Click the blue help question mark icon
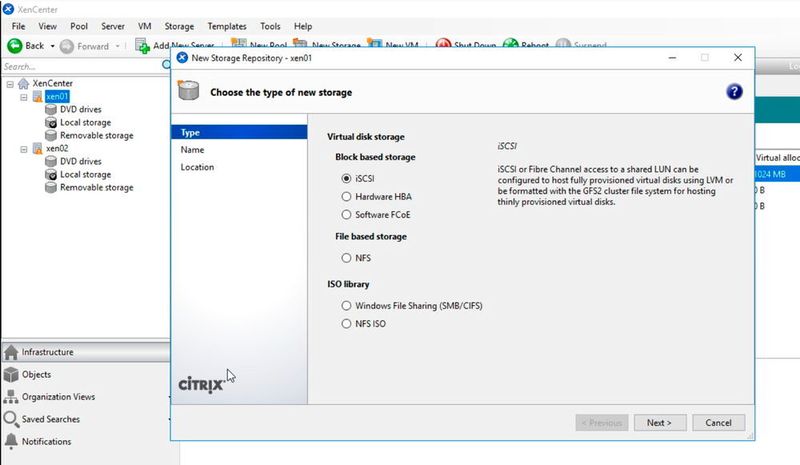 (734, 92)
